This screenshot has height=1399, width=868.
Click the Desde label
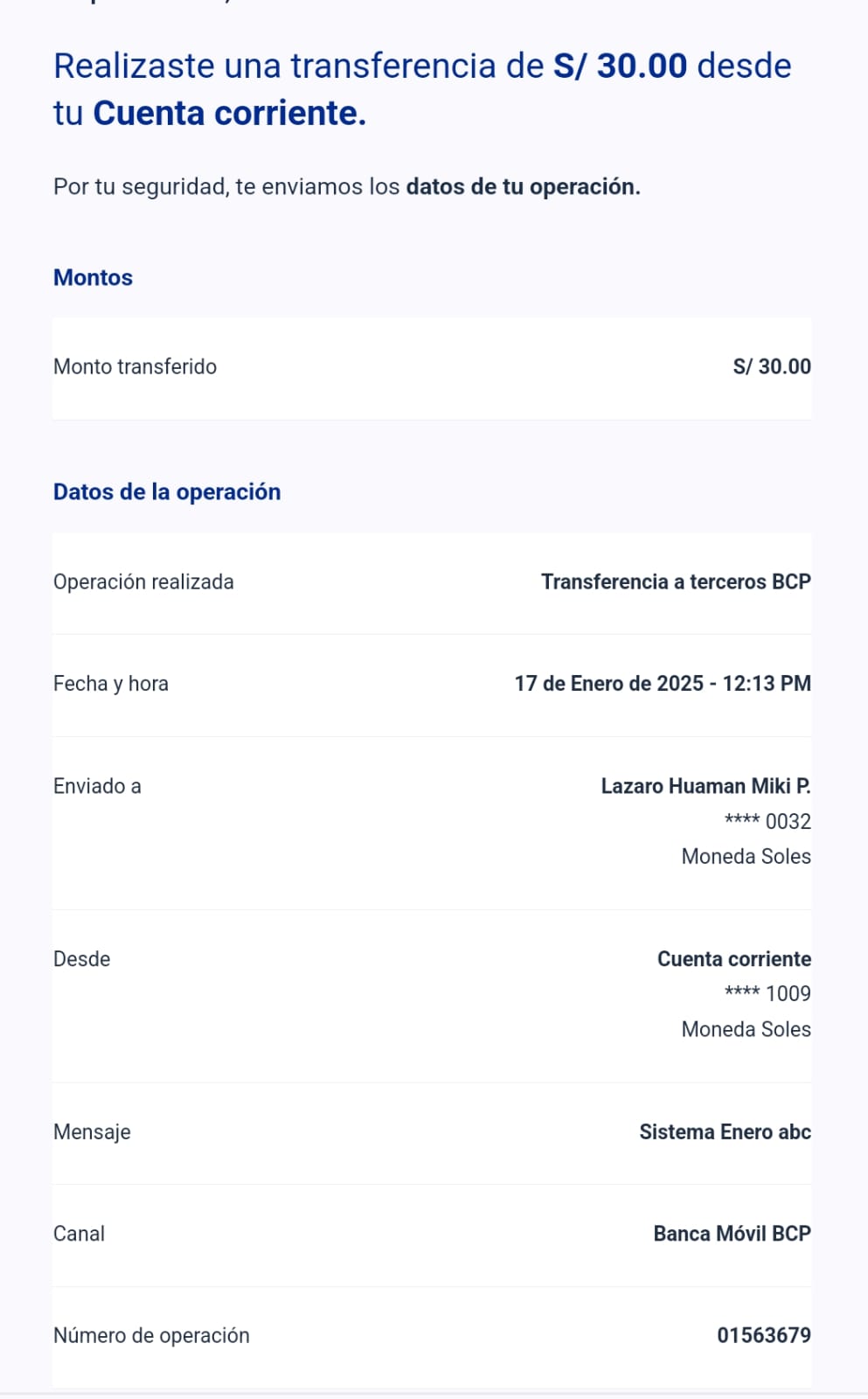click(x=82, y=959)
